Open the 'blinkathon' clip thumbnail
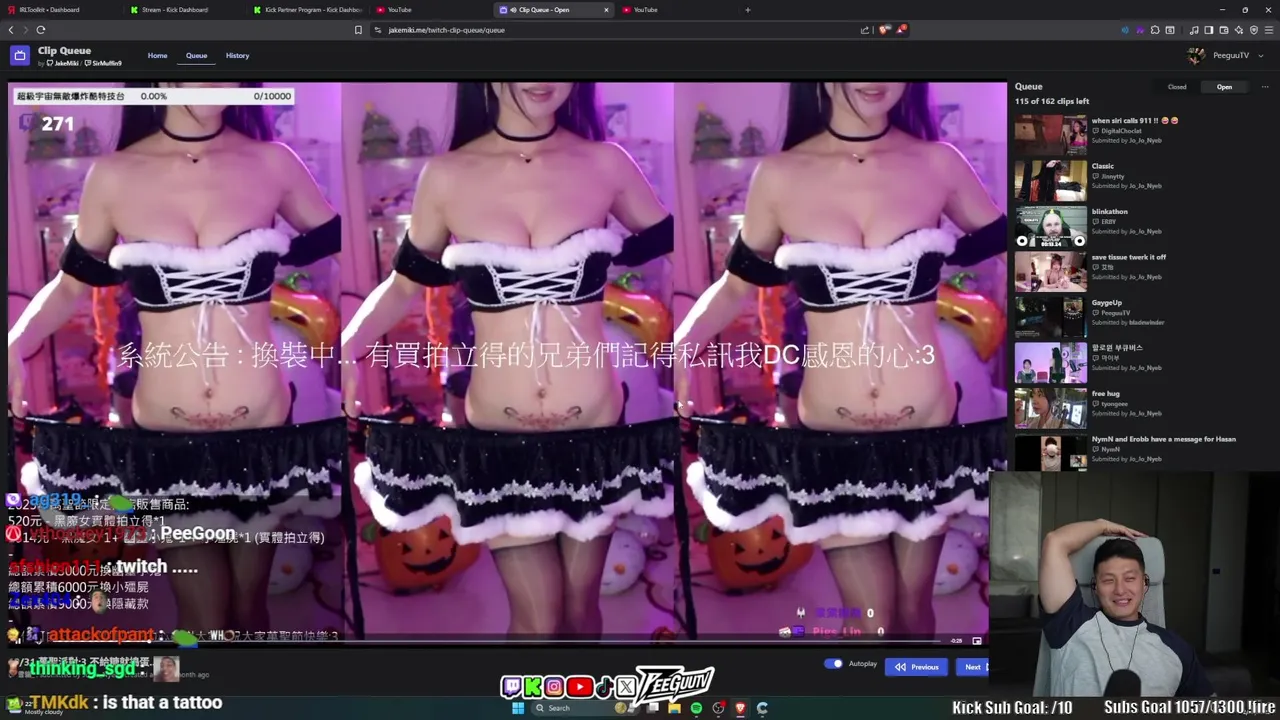The width and height of the screenshot is (1280, 720). pyautogui.click(x=1050, y=226)
